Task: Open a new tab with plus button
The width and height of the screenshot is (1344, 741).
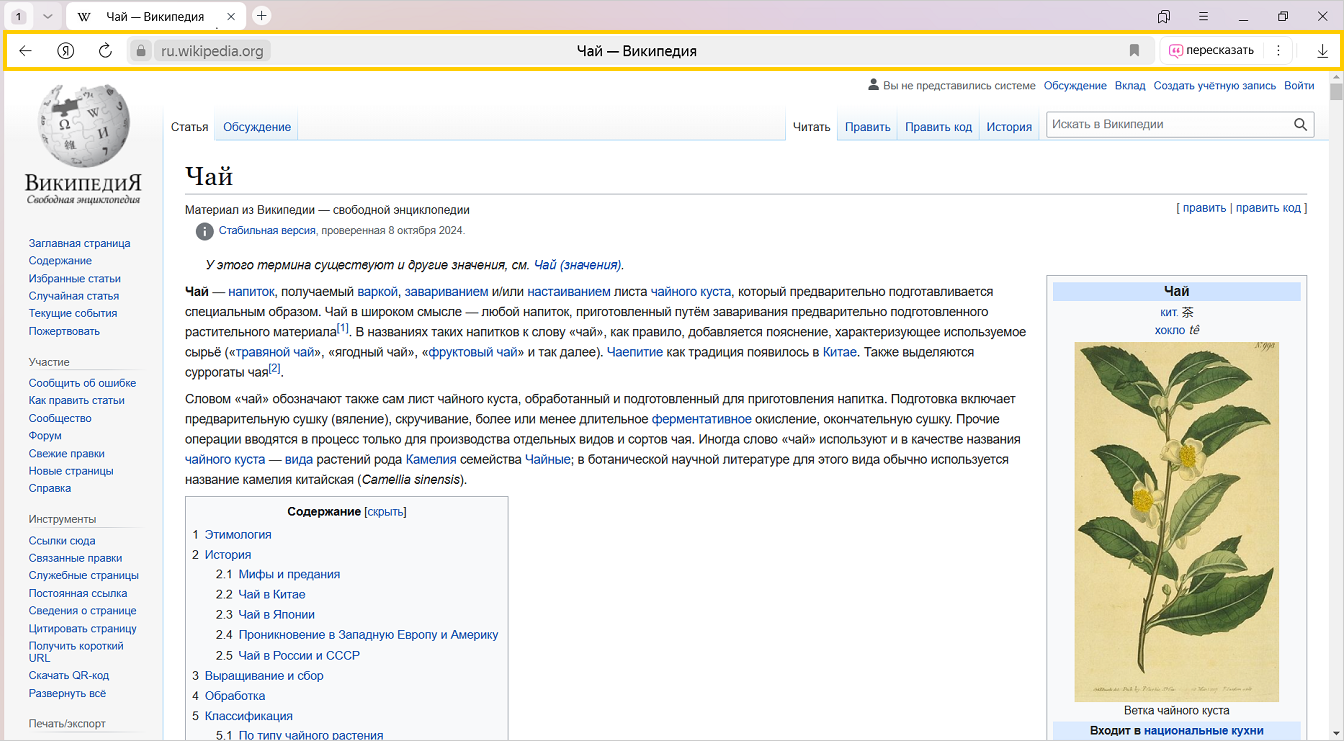Action: 262,16
